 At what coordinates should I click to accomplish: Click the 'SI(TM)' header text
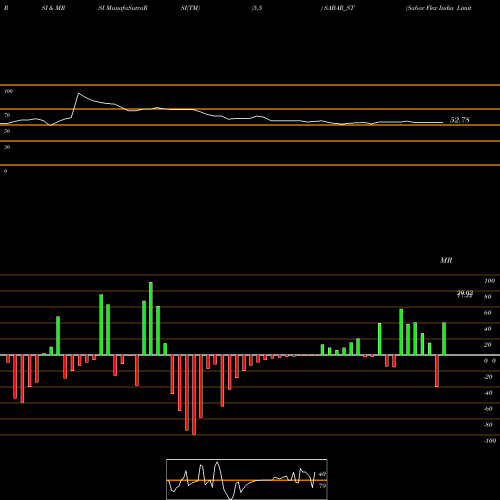pos(190,8)
